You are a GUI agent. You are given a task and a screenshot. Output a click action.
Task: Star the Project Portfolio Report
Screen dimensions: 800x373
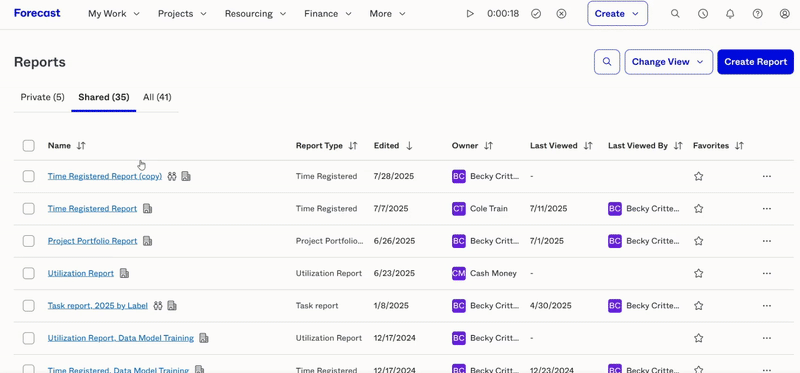pos(698,241)
